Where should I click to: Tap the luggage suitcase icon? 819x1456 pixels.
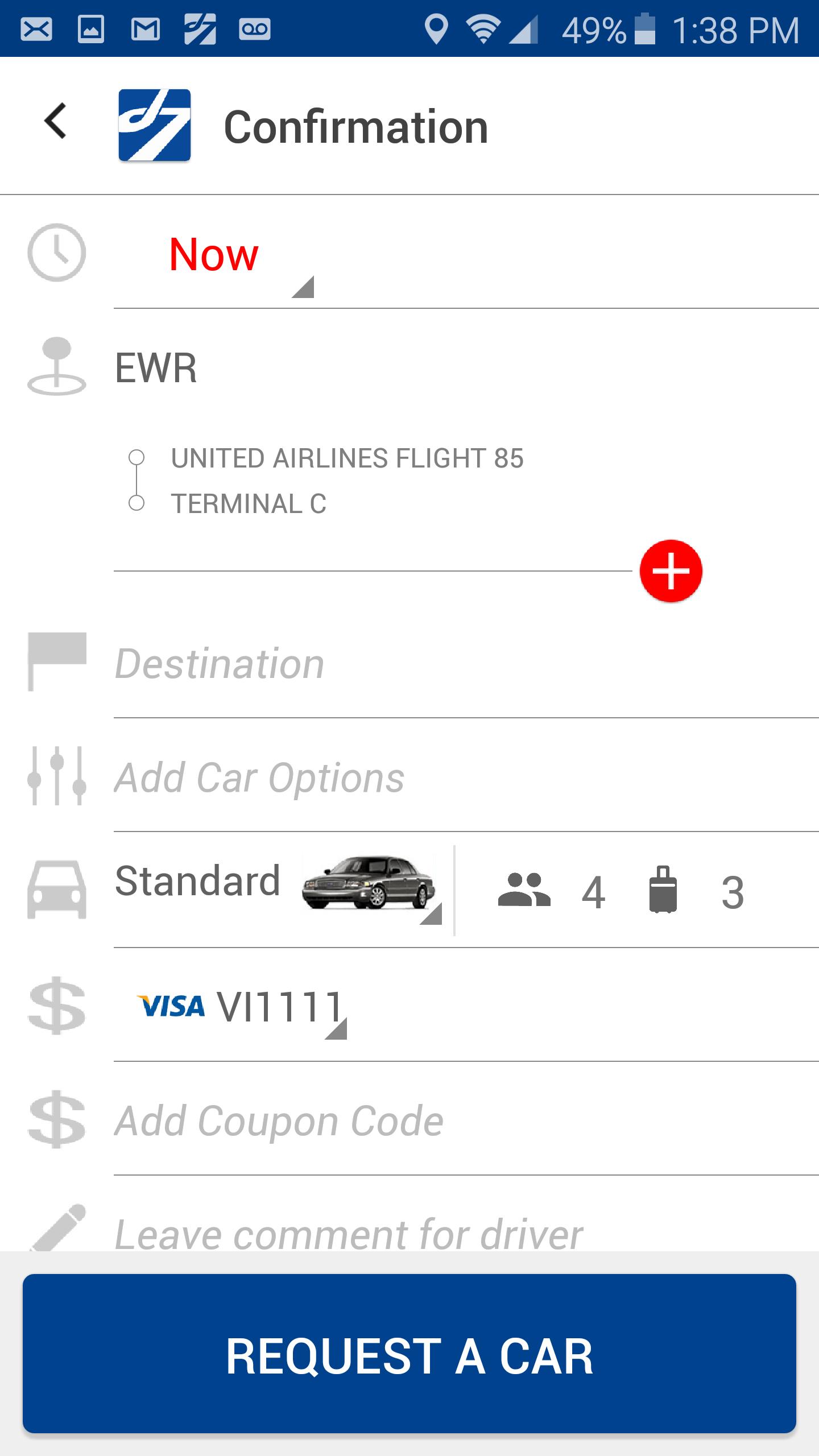coord(663,891)
